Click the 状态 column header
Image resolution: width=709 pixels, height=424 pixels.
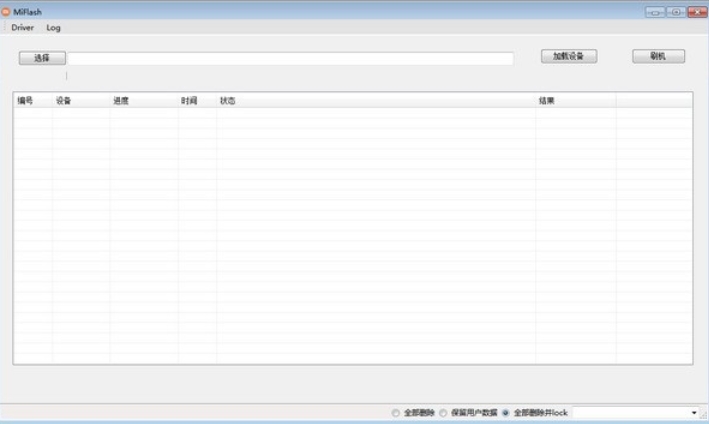pos(376,101)
